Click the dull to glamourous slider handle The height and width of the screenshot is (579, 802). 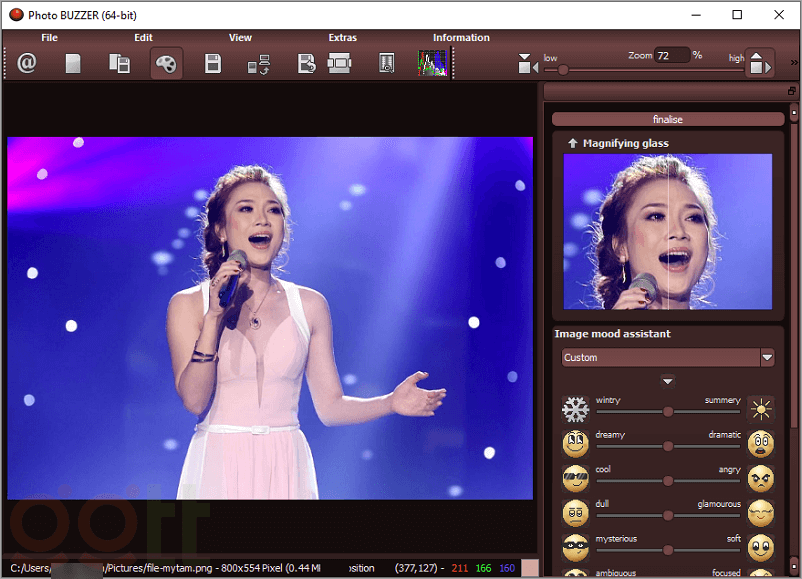point(667,515)
